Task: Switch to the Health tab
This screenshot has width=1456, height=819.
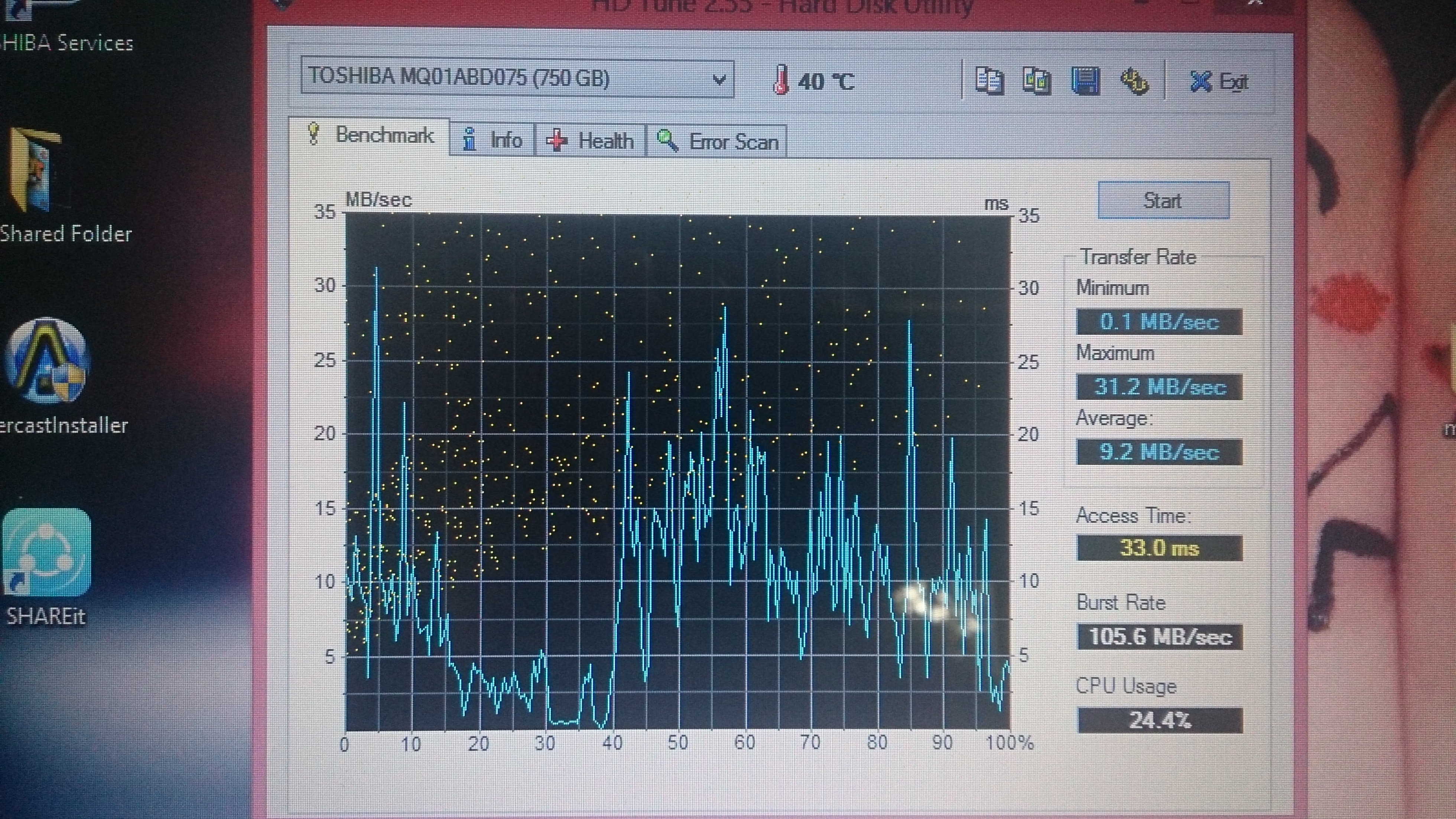Action: point(590,140)
